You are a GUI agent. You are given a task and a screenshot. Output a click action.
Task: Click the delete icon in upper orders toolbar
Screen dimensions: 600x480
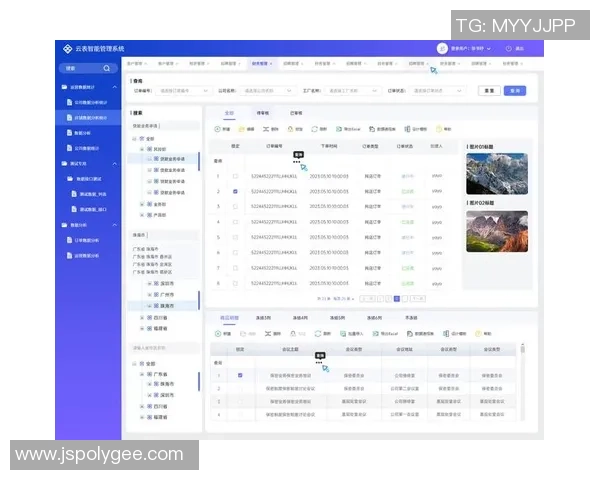pos(266,129)
